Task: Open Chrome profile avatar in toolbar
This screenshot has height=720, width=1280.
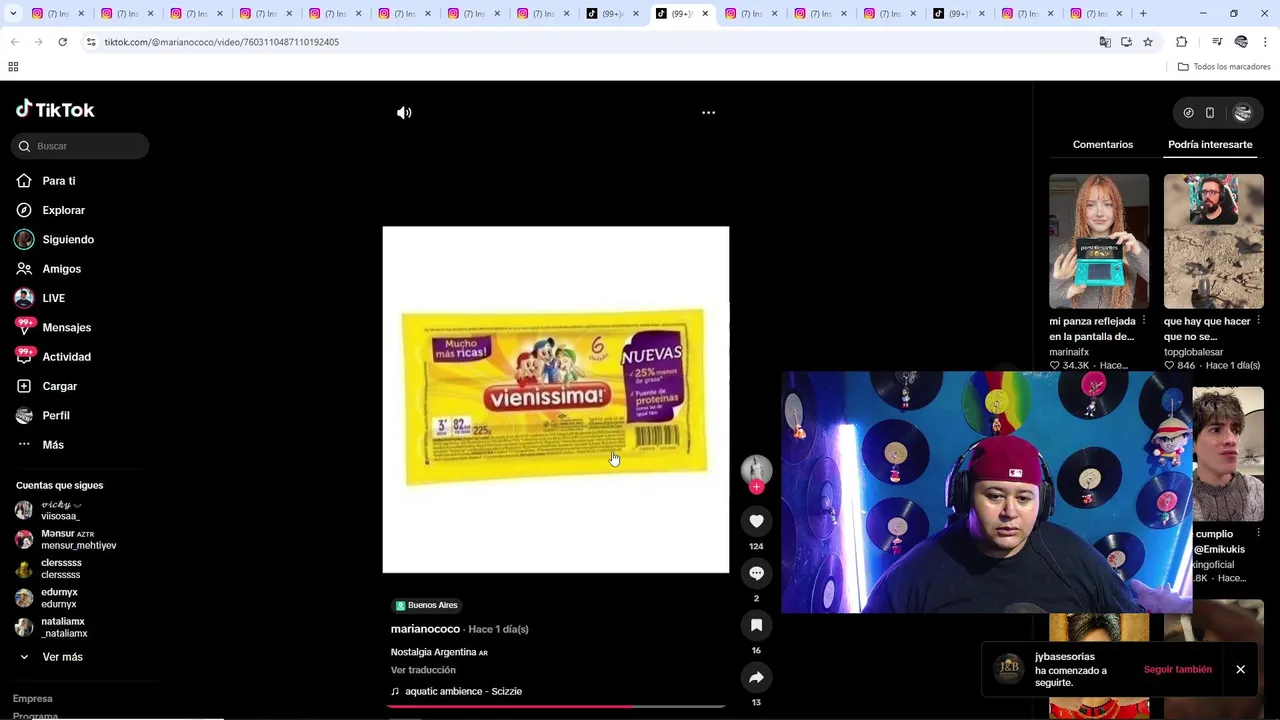Action: pos(1241,42)
